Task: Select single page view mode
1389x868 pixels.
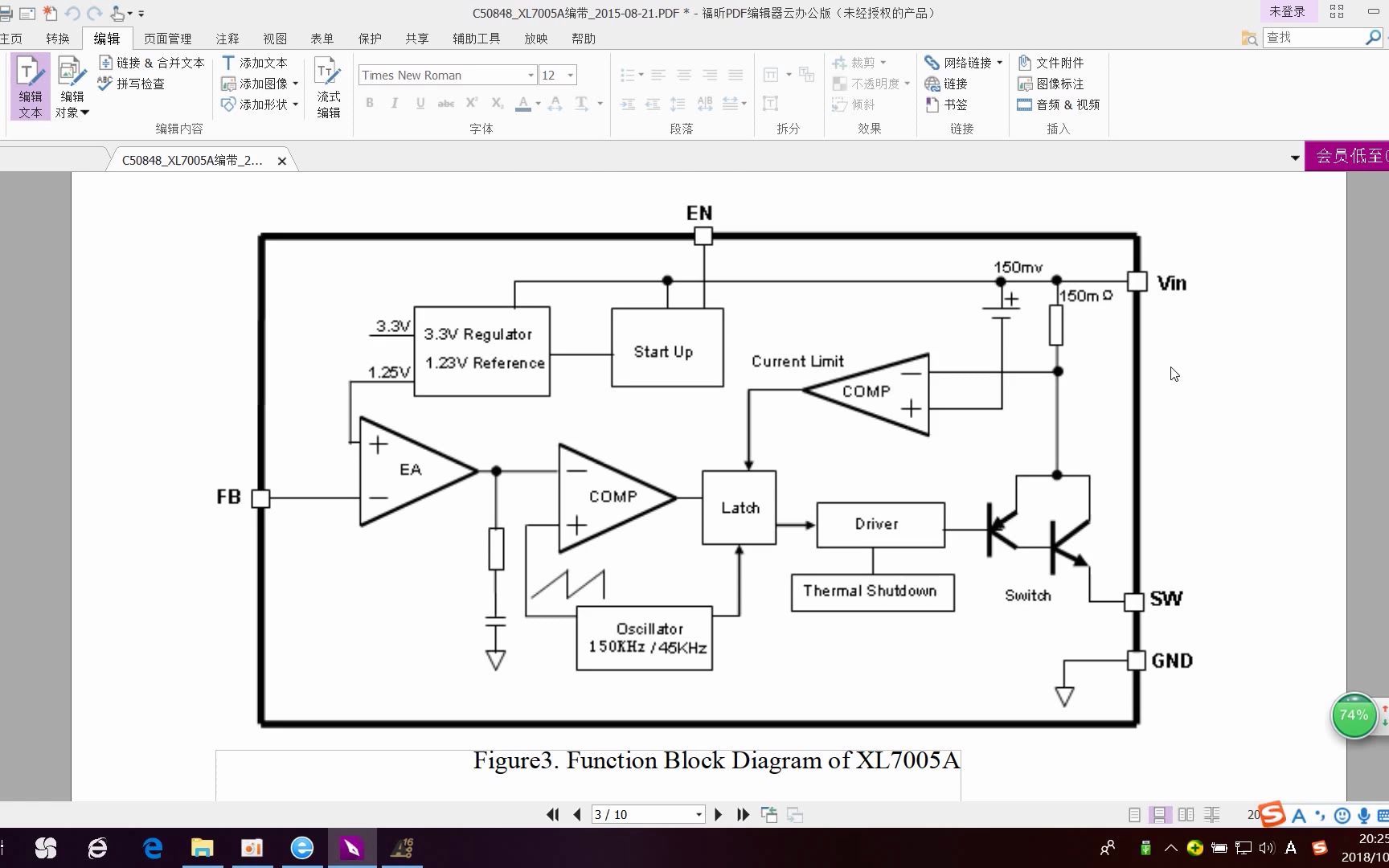Action: coord(1134,815)
